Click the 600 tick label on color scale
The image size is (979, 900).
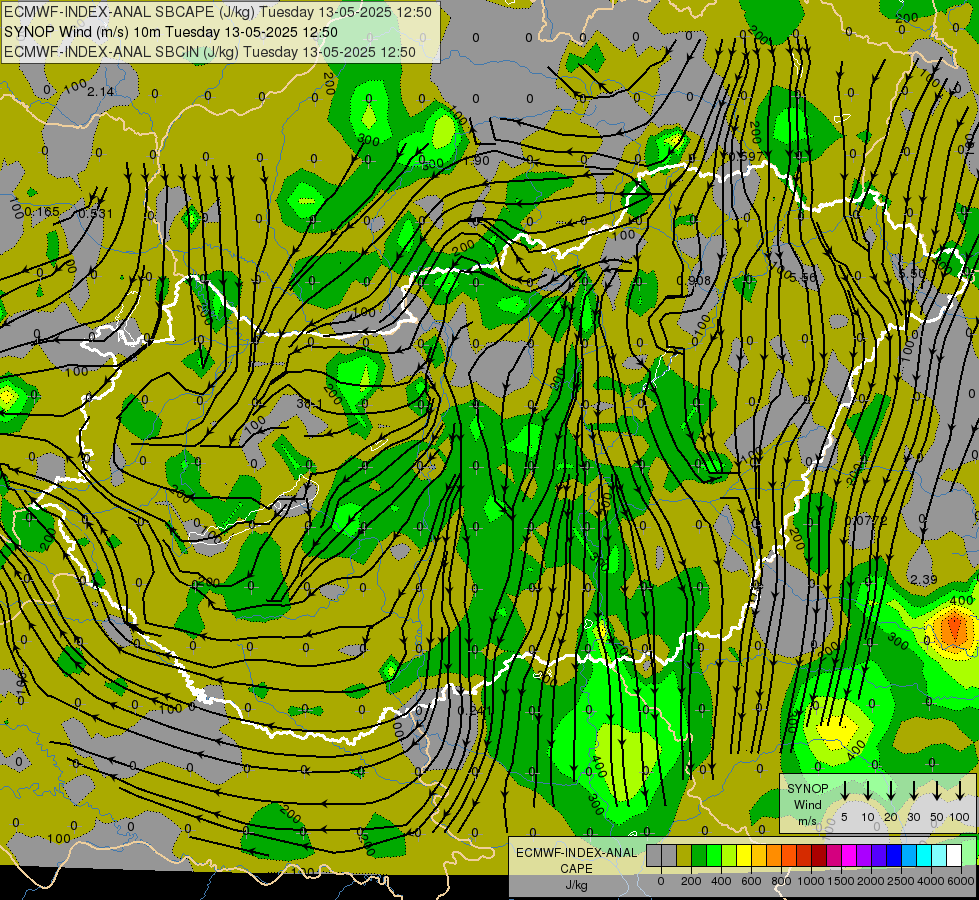pos(751,881)
